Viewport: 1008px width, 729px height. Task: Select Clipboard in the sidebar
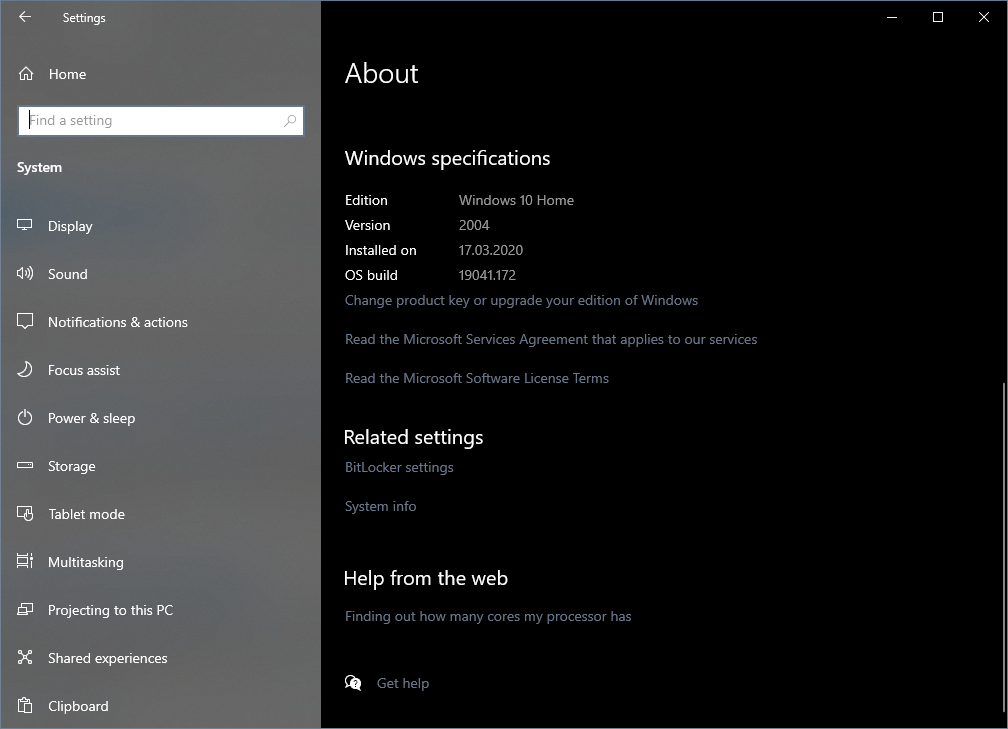click(78, 706)
